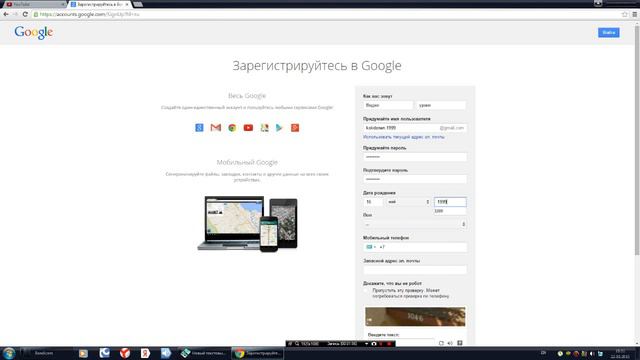Viewport: 640px width, 360px height.
Task: Switch to the Chrome taskbar window
Action: tap(257, 353)
